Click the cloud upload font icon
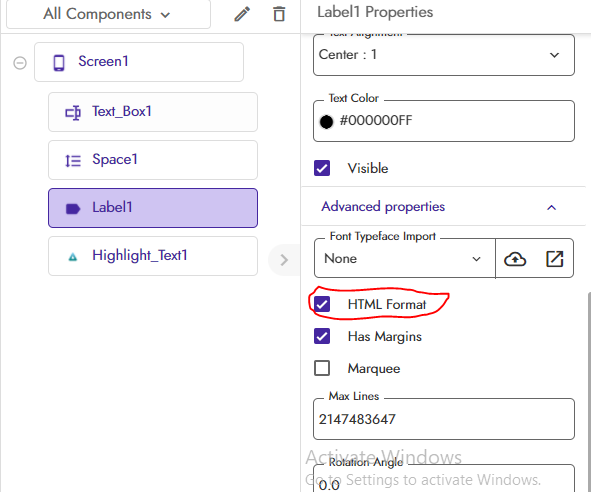Screen dimensions: 591x492 pyautogui.click(x=515, y=259)
